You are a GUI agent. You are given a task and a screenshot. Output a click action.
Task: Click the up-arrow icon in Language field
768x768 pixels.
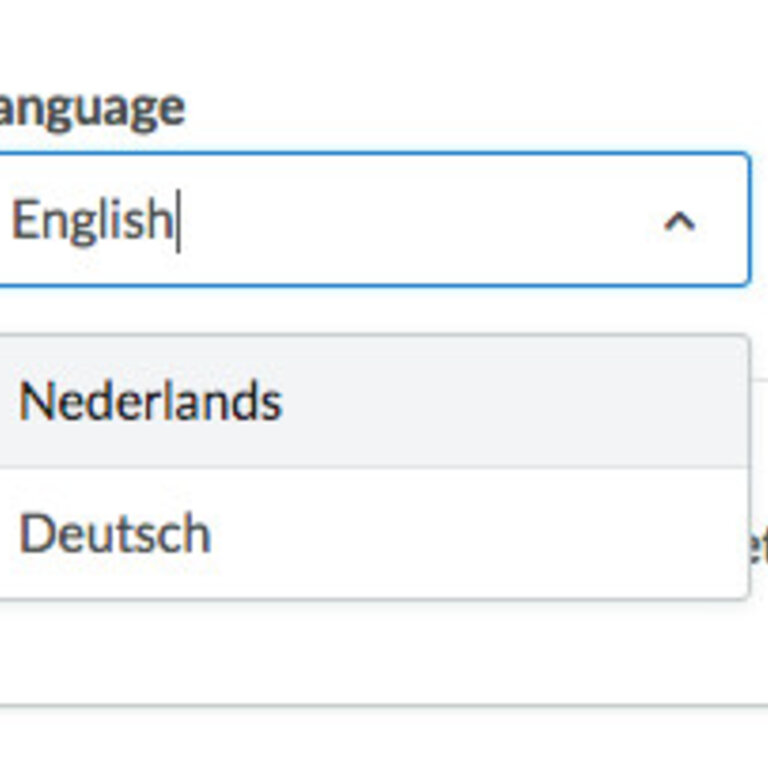679,221
